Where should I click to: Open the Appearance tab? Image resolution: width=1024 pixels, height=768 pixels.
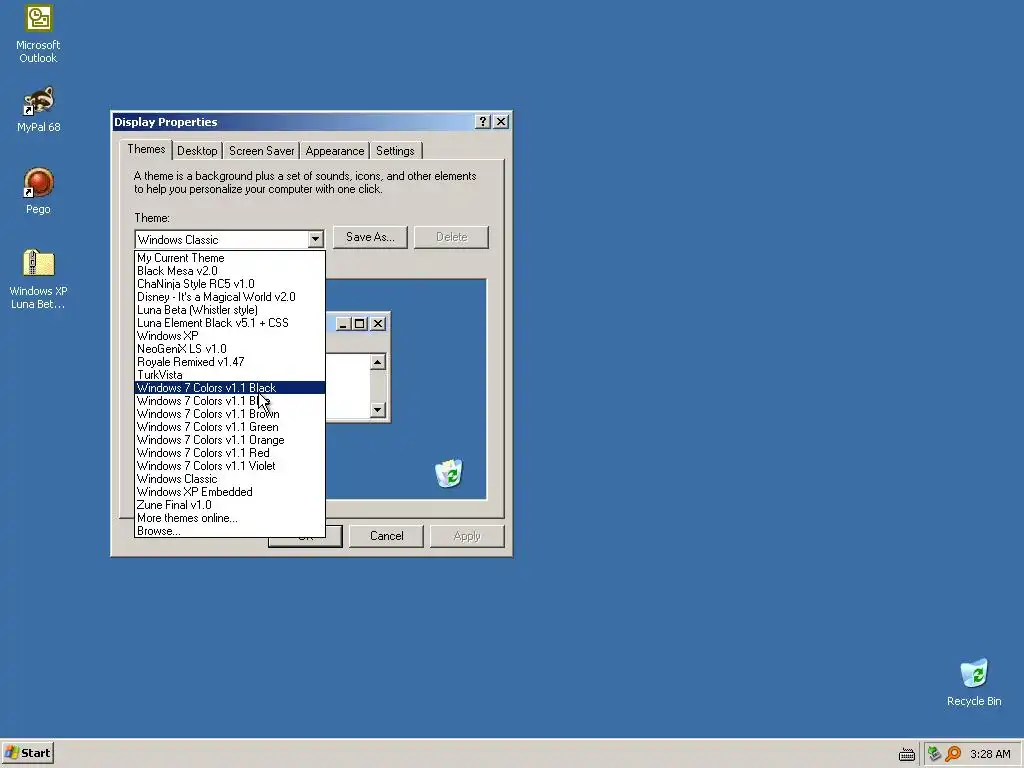pyautogui.click(x=334, y=151)
